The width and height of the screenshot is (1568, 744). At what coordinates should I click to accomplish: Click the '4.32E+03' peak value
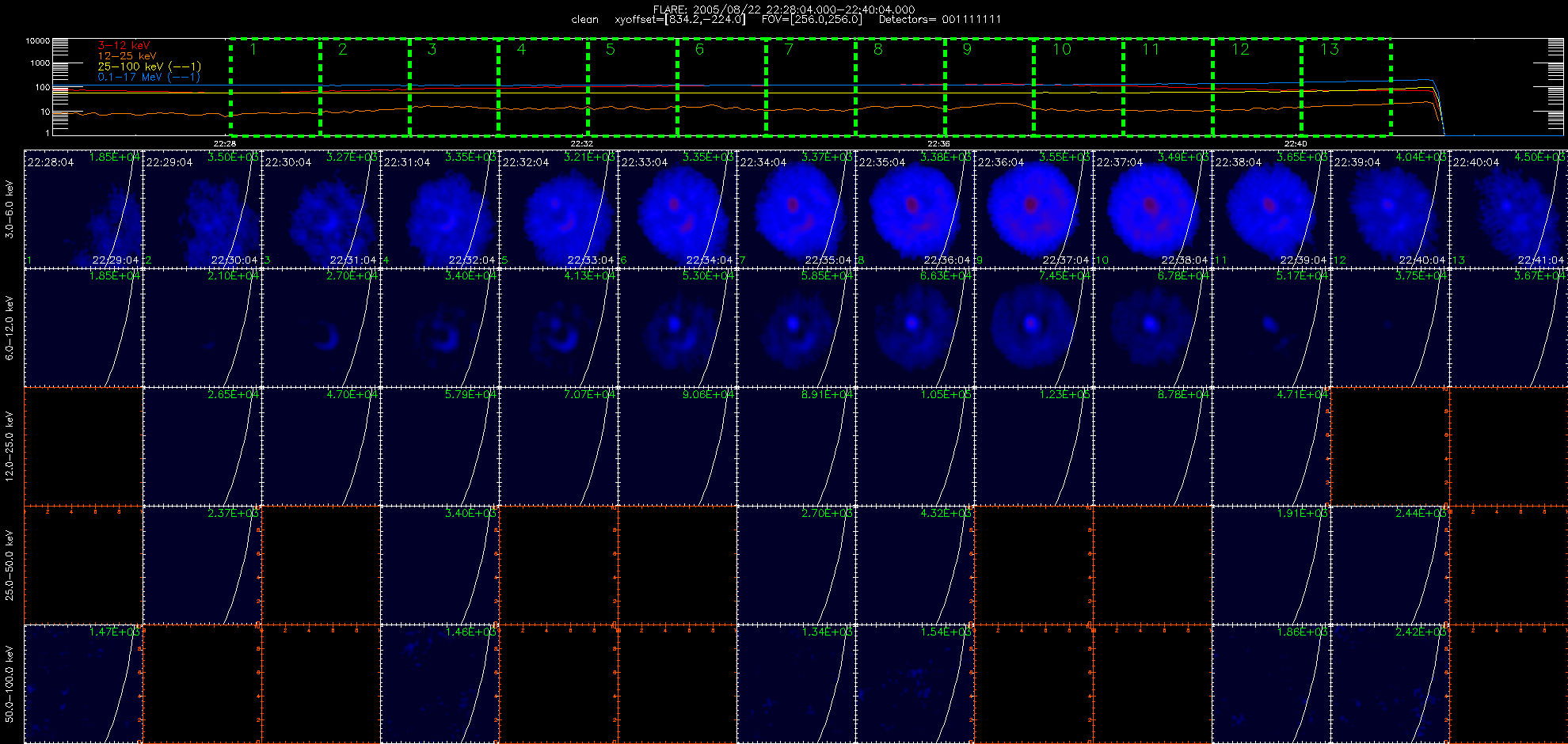tap(946, 514)
